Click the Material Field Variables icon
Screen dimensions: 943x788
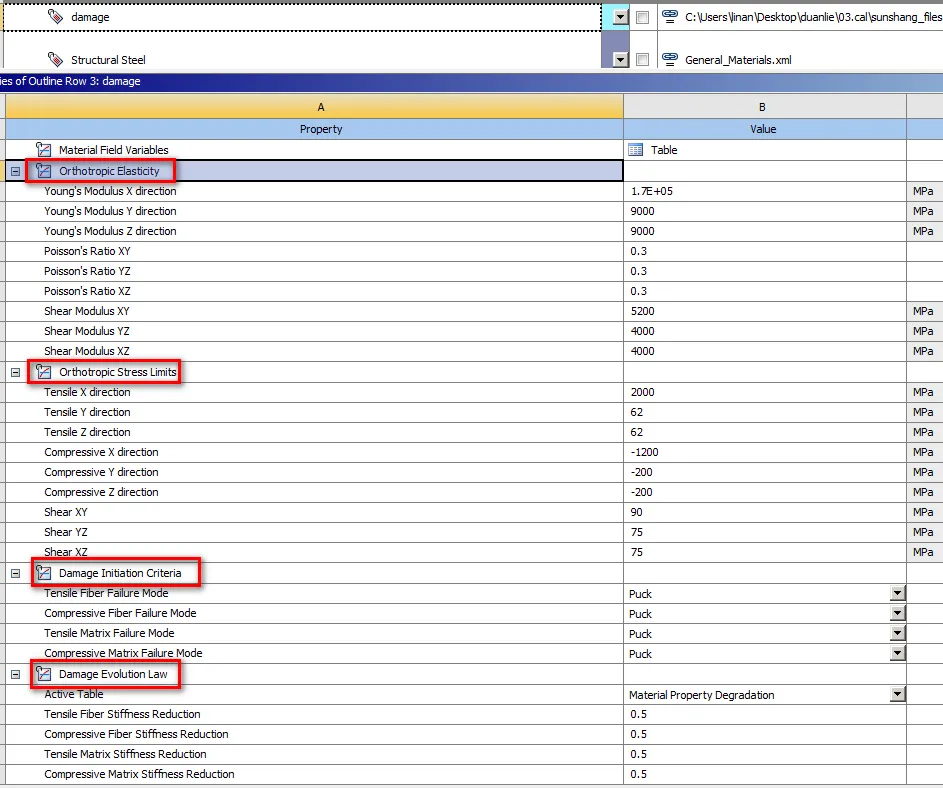pos(44,150)
